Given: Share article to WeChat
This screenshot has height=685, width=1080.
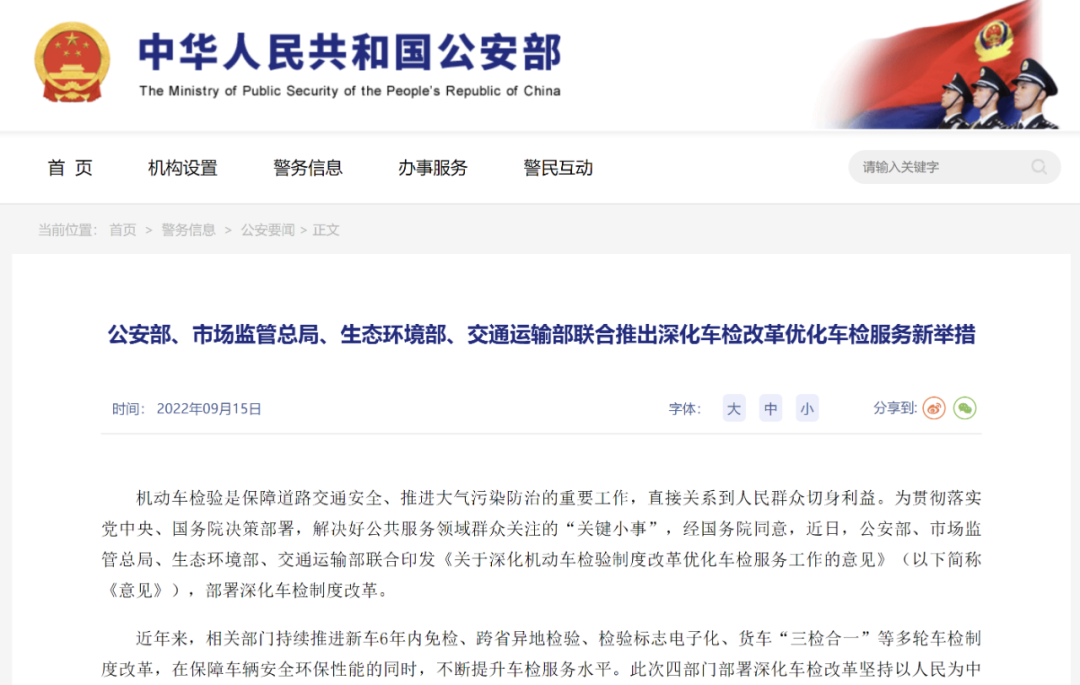Looking at the screenshot, I should pos(965,408).
